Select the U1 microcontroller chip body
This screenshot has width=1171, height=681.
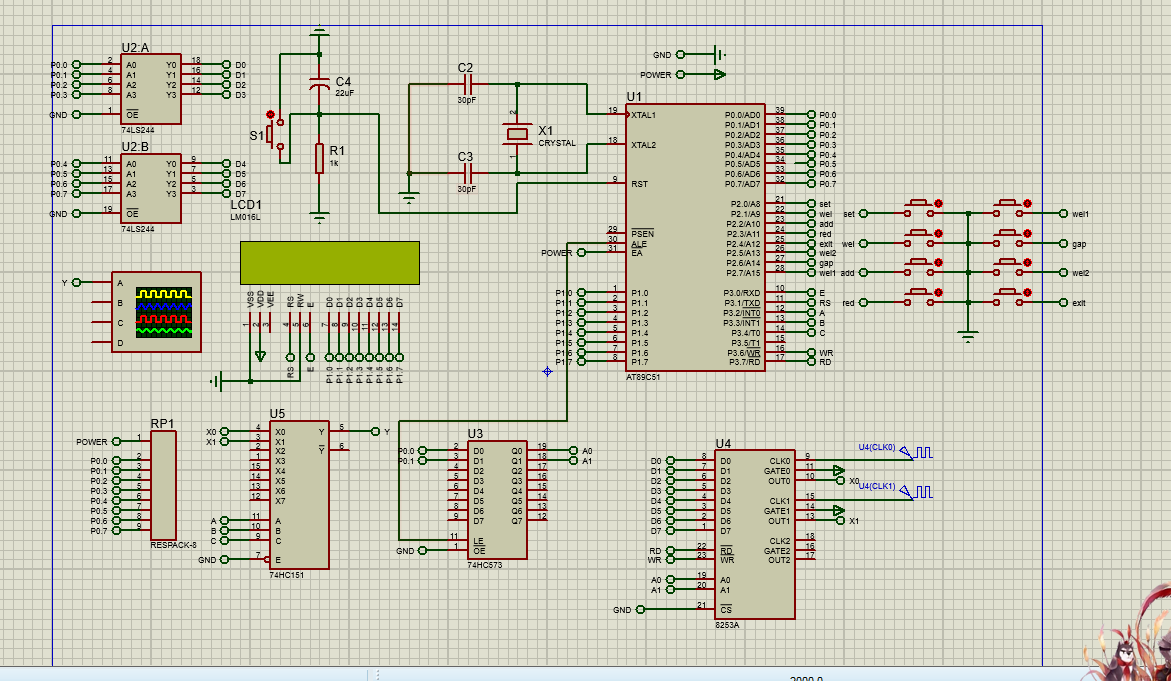695,237
